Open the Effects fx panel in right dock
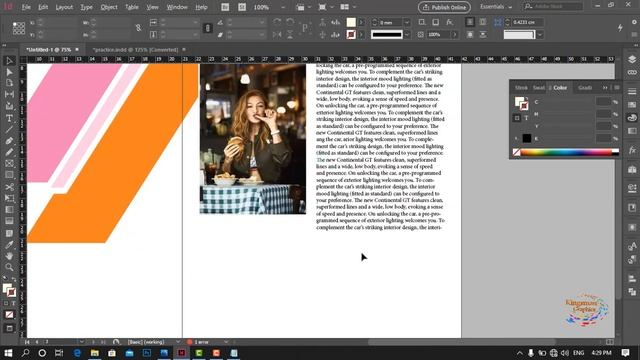Viewport: 640px width, 360px height. click(632, 150)
